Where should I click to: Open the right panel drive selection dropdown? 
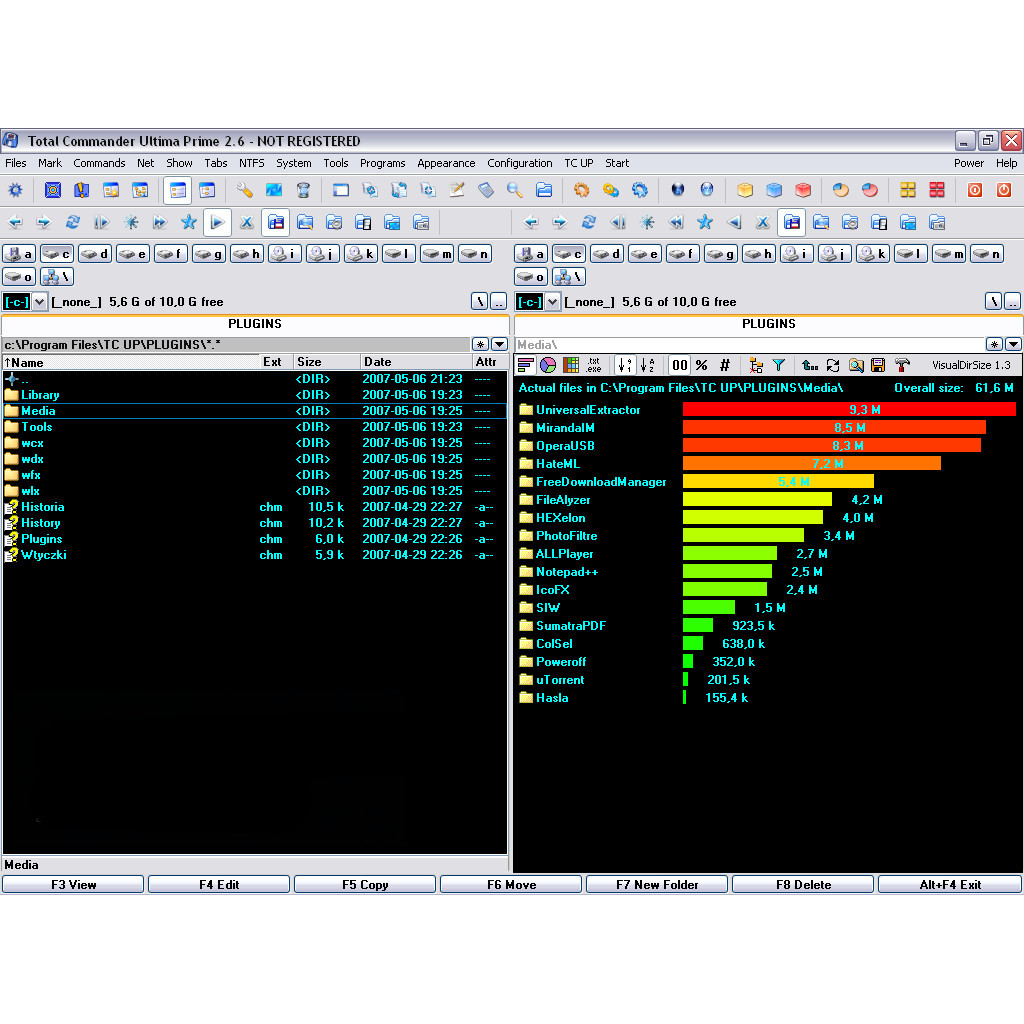point(552,302)
